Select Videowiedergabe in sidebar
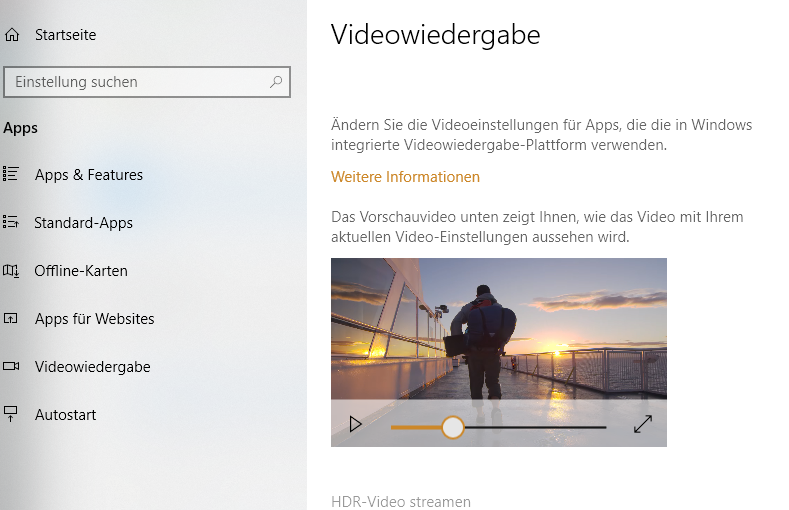Image resolution: width=789 pixels, height=510 pixels. click(x=93, y=367)
